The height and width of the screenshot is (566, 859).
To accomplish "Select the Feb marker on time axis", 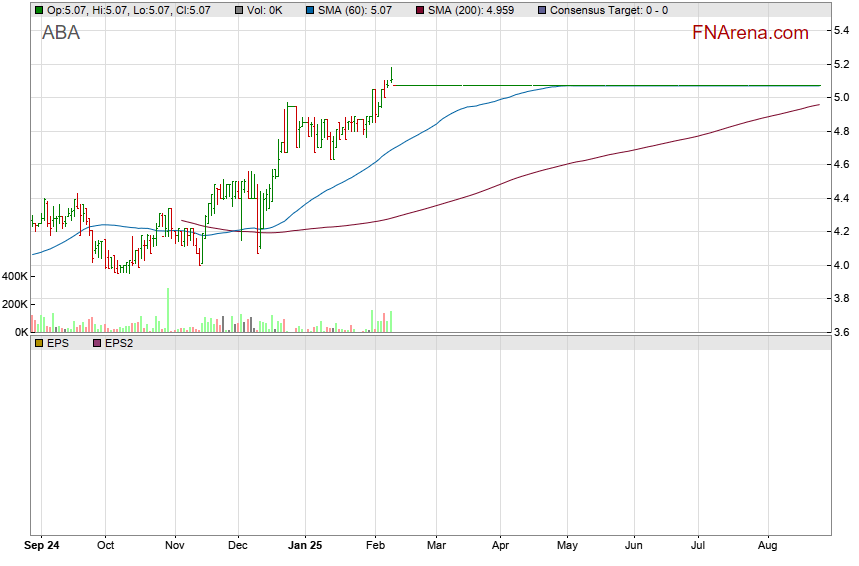I will [374, 547].
